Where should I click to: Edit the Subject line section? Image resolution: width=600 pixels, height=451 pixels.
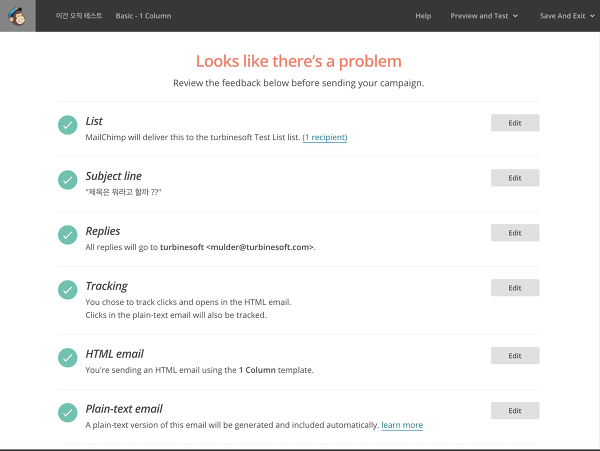[515, 178]
